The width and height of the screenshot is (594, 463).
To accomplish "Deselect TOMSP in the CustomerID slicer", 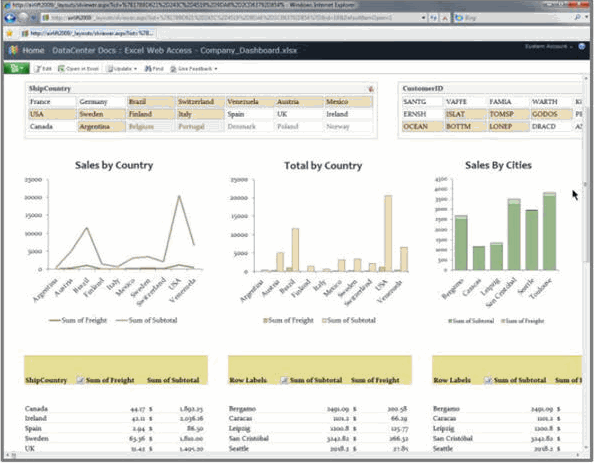I will [x=508, y=114].
